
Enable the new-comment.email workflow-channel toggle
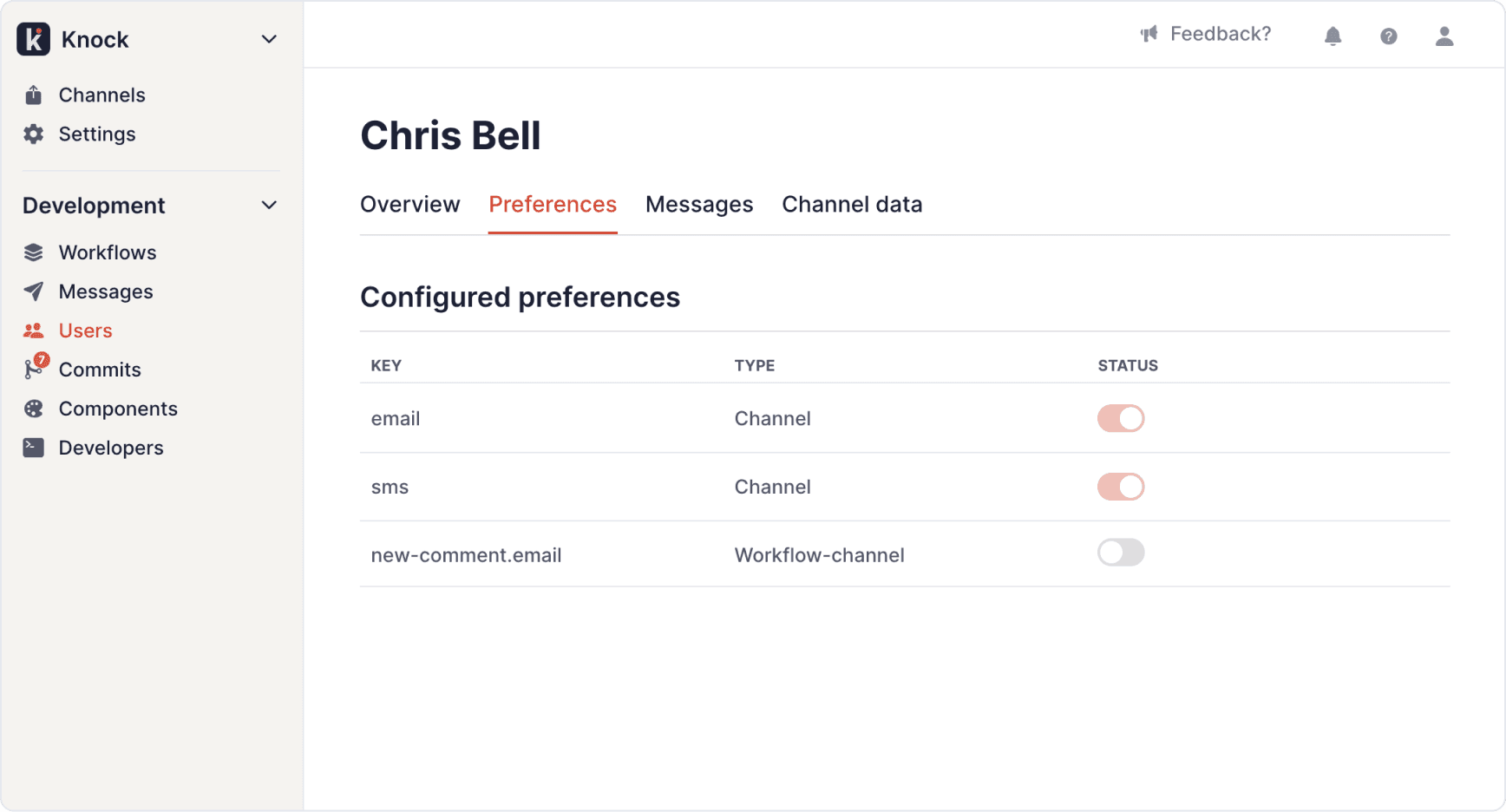click(1120, 553)
